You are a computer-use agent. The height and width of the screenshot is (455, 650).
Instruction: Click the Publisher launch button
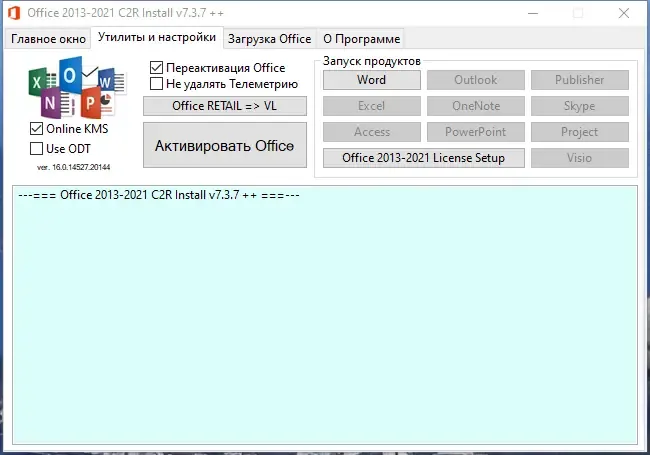(x=580, y=80)
